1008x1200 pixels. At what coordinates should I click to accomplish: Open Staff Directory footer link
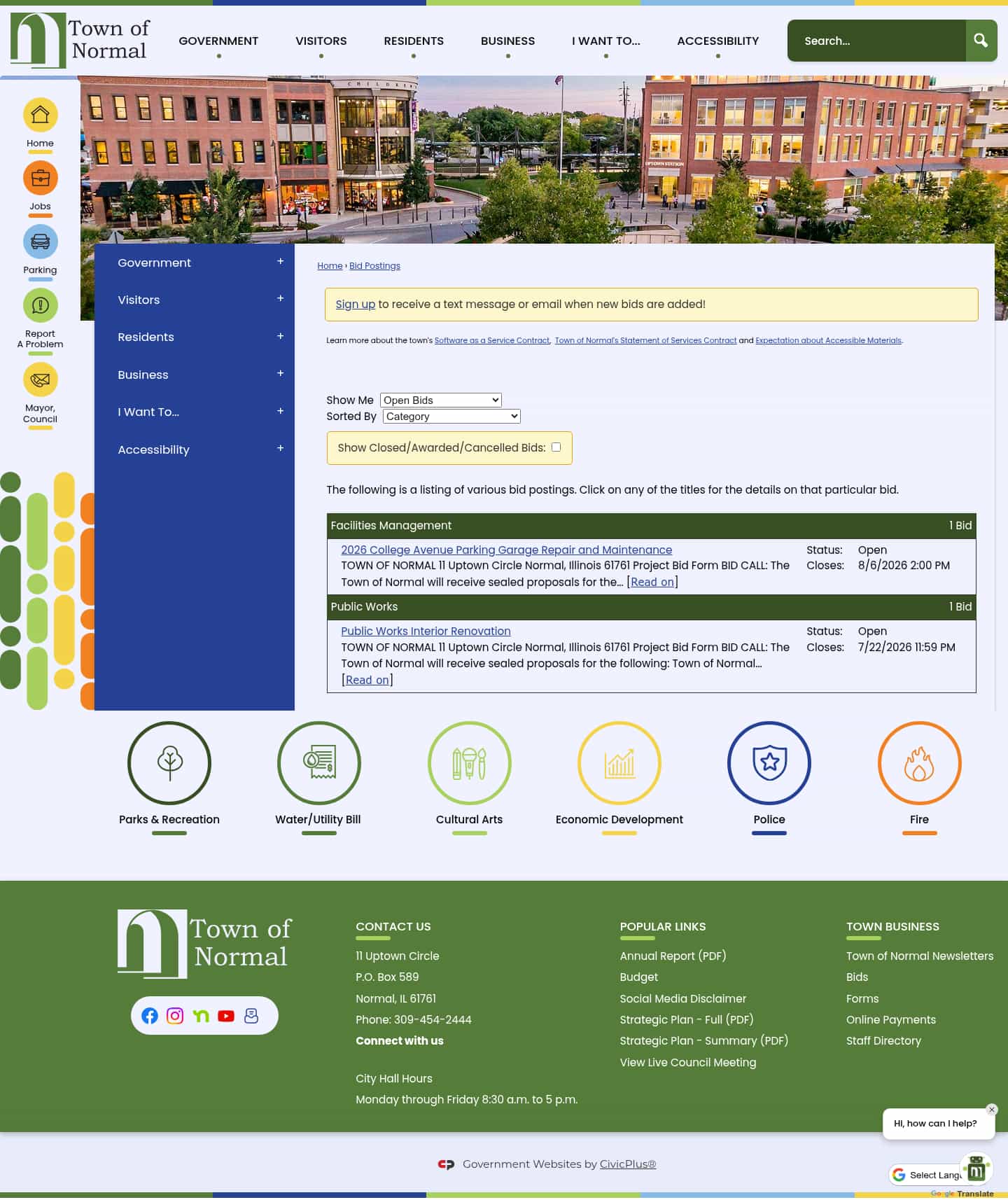tap(883, 1041)
